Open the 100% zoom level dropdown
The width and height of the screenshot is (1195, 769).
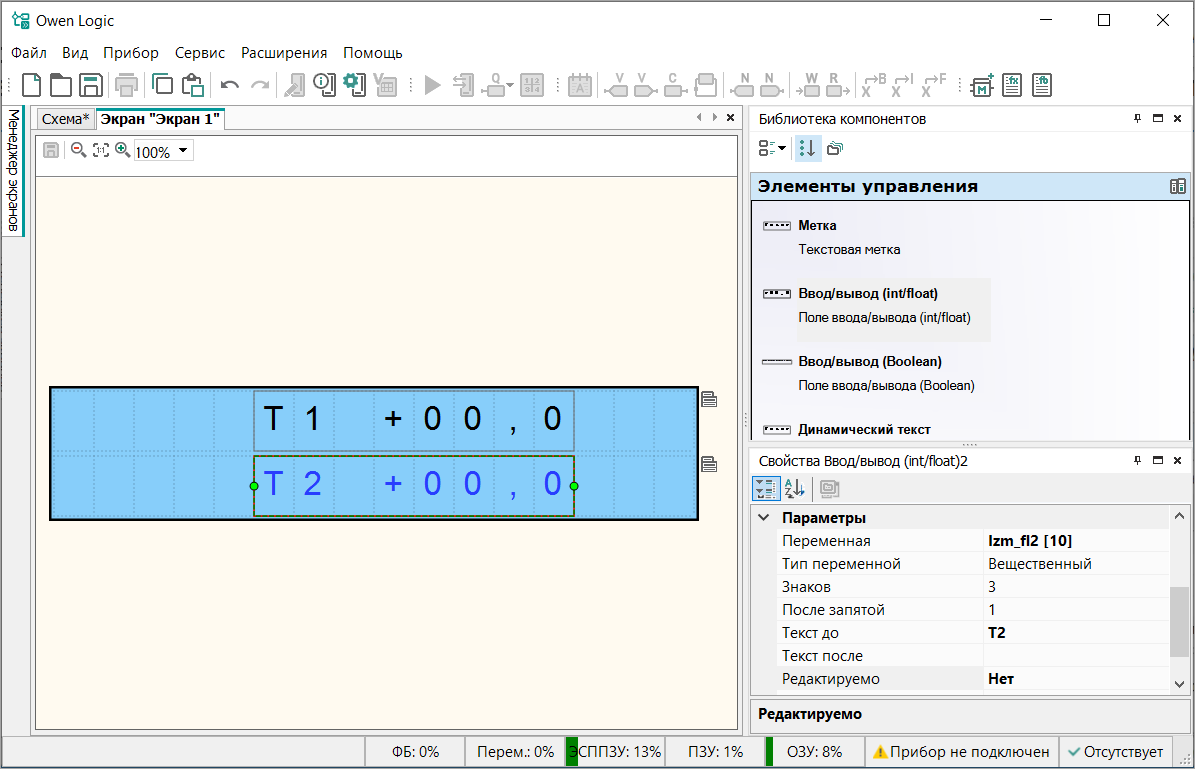183,152
